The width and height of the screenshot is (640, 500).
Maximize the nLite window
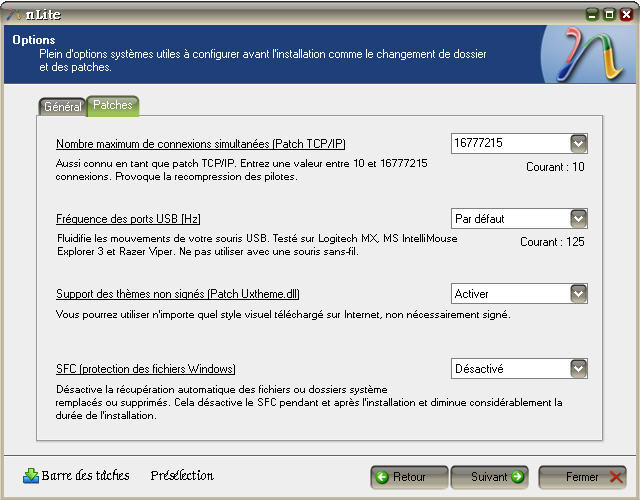[609, 15]
